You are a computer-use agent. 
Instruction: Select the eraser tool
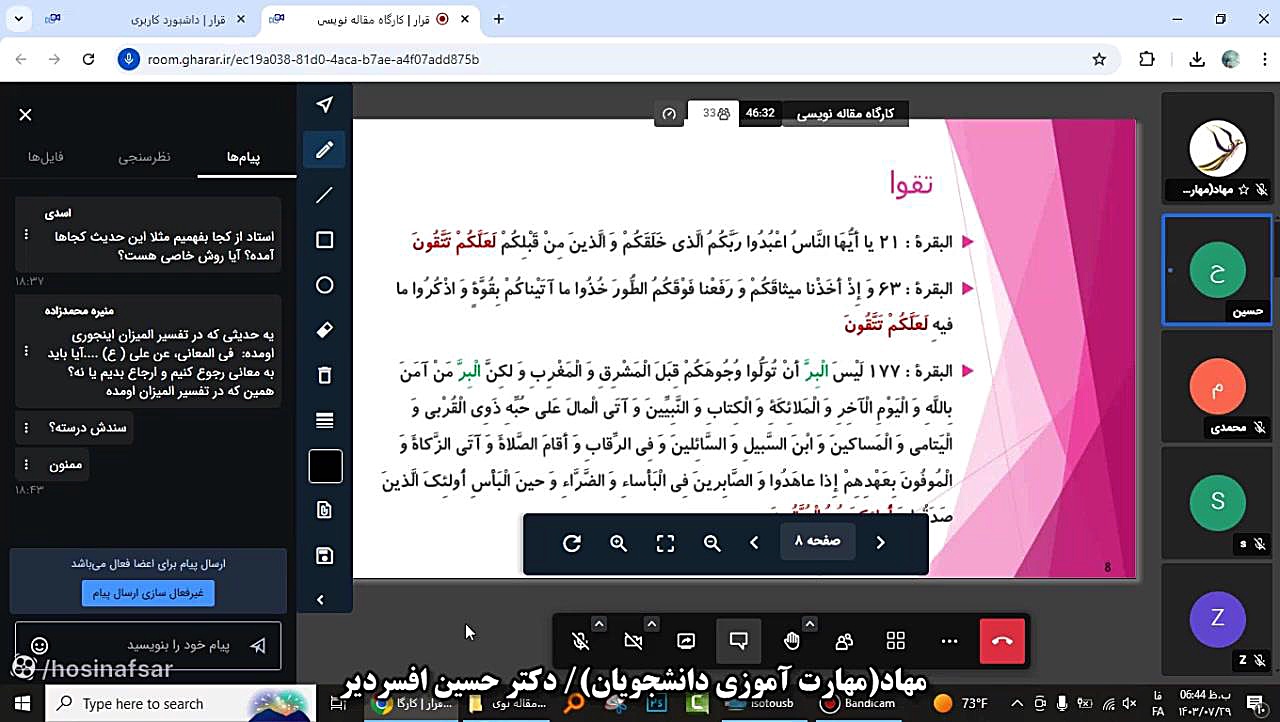324,330
